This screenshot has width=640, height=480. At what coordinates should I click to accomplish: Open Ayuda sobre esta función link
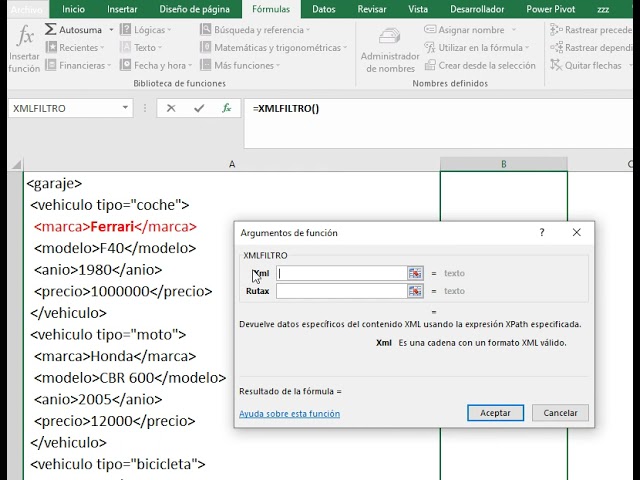point(289,413)
